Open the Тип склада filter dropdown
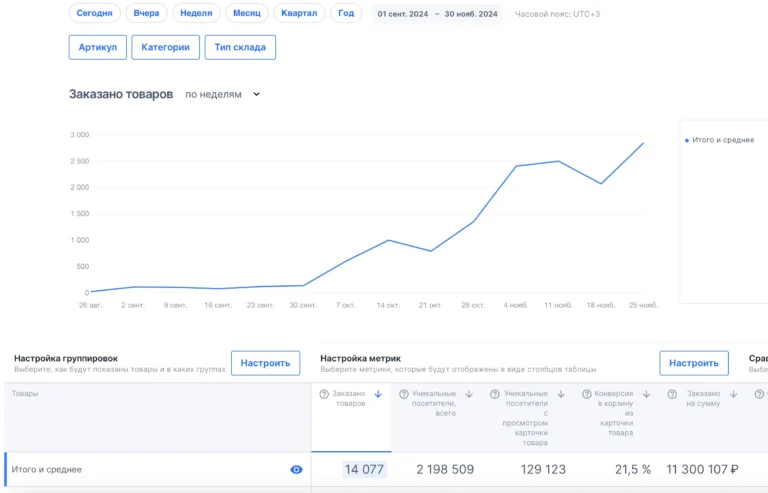The height and width of the screenshot is (493, 768). (240, 47)
